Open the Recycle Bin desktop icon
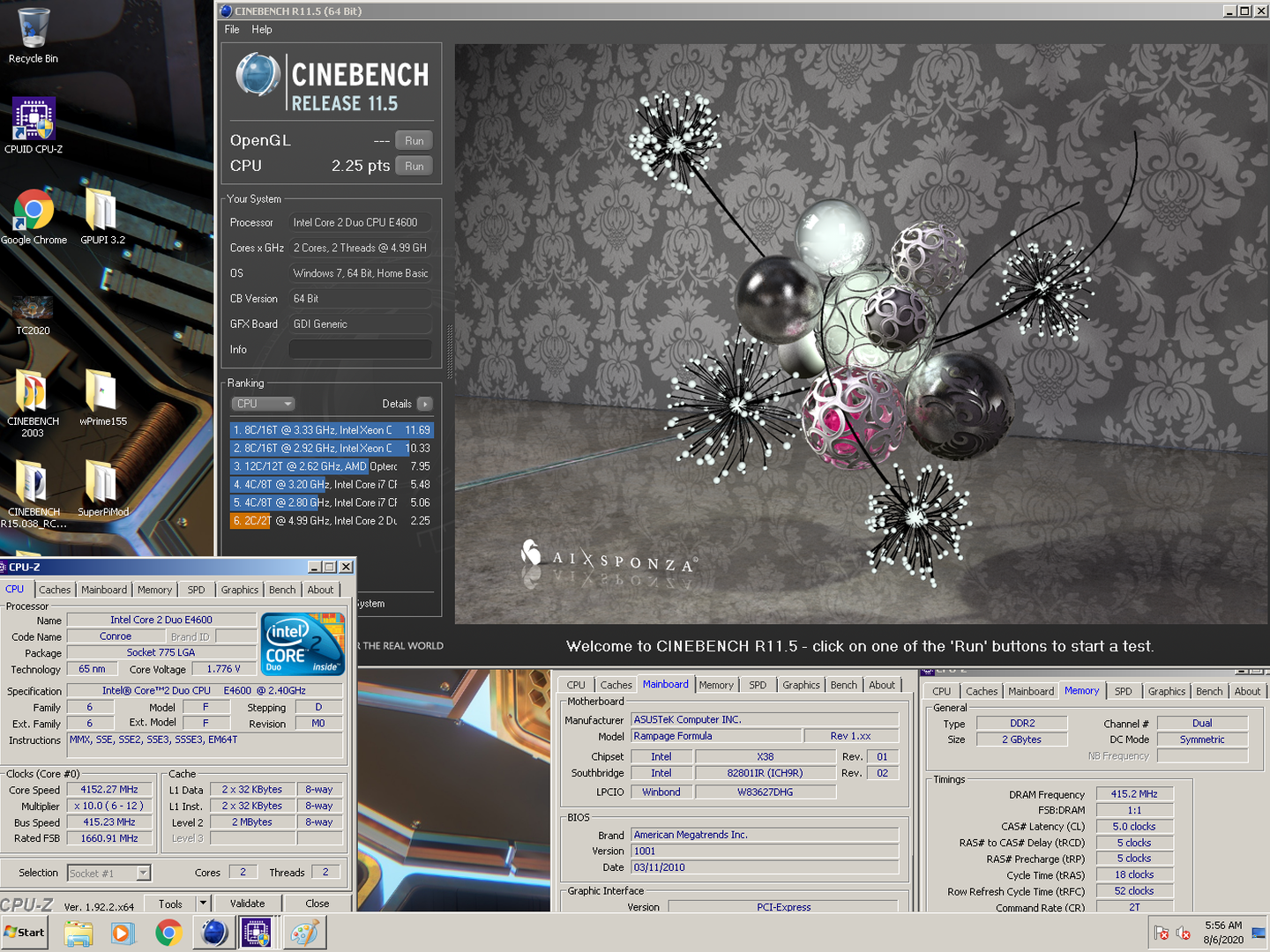This screenshot has height=952, width=1270. [33, 35]
